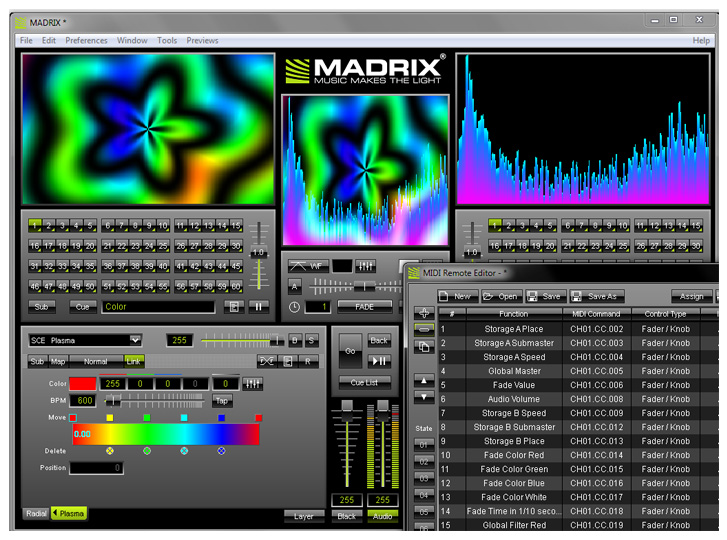Open the File menu
The height and width of the screenshot is (540, 727).
click(26, 40)
